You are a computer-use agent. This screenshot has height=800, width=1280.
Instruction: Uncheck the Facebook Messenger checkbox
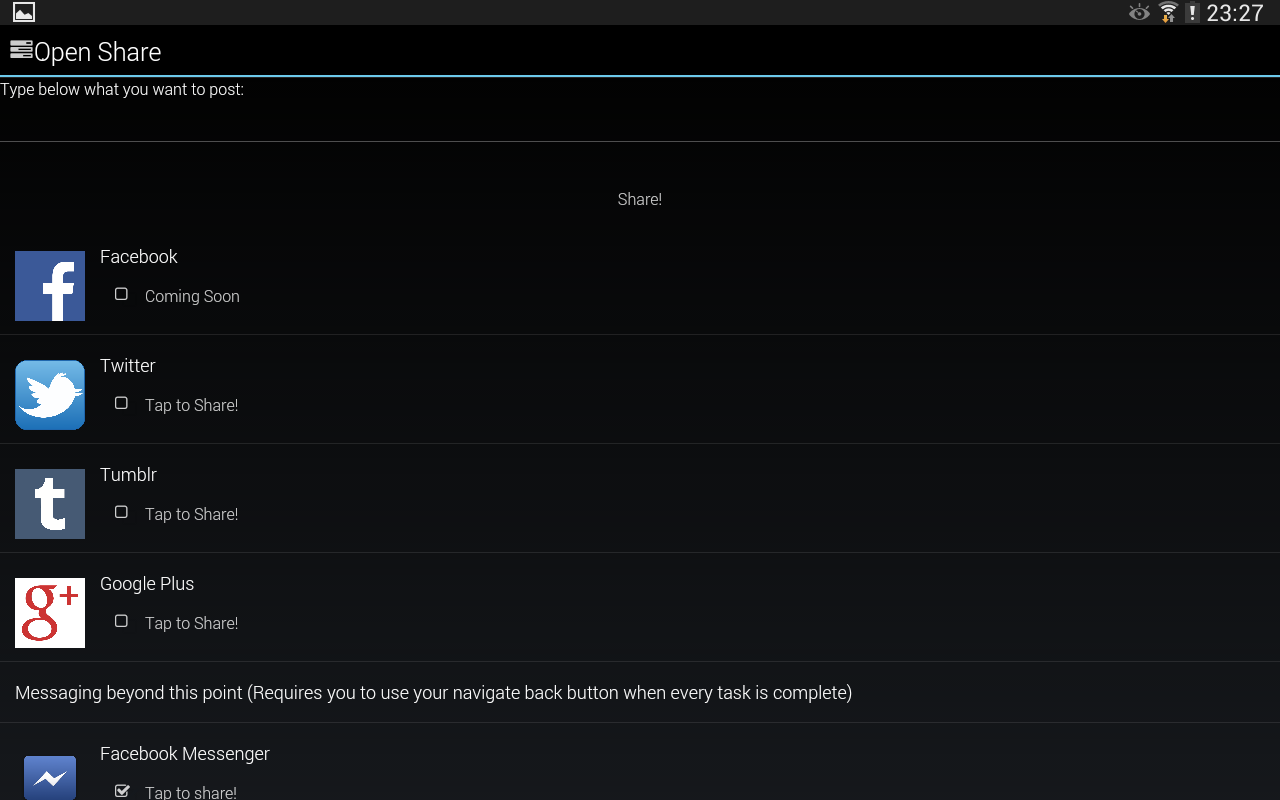(x=122, y=791)
